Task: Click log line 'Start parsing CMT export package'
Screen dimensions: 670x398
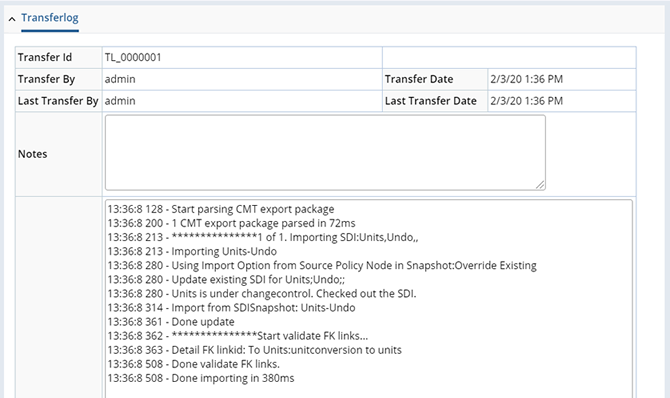Action: (221, 209)
